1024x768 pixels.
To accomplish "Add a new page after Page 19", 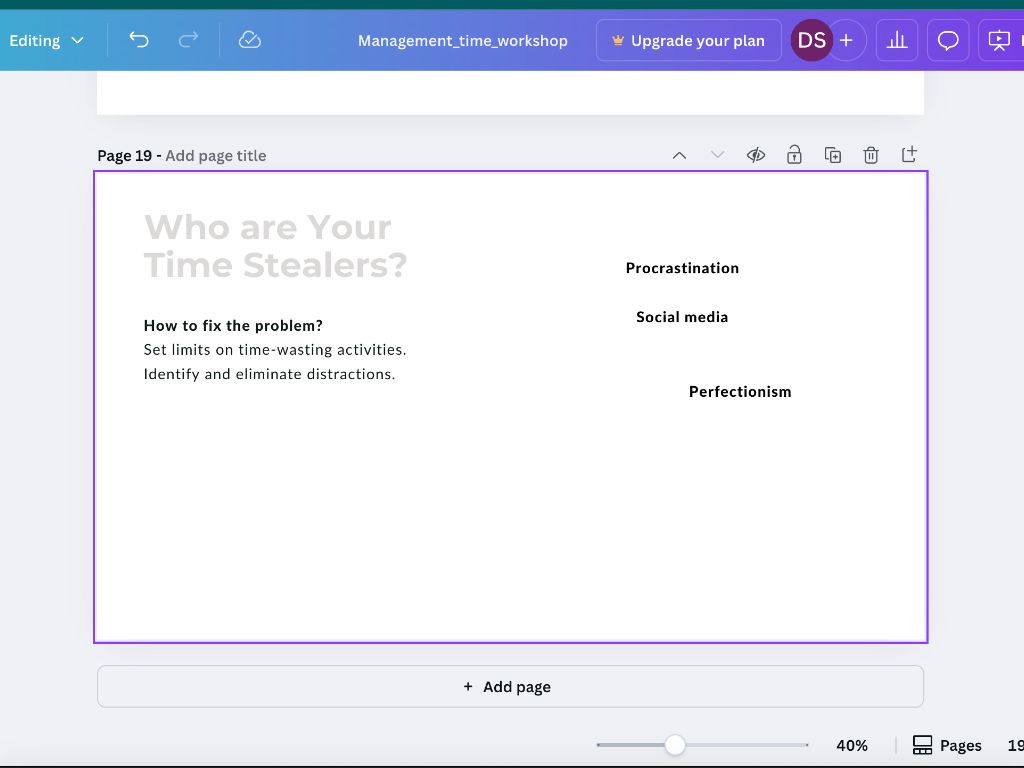I will pos(909,155).
